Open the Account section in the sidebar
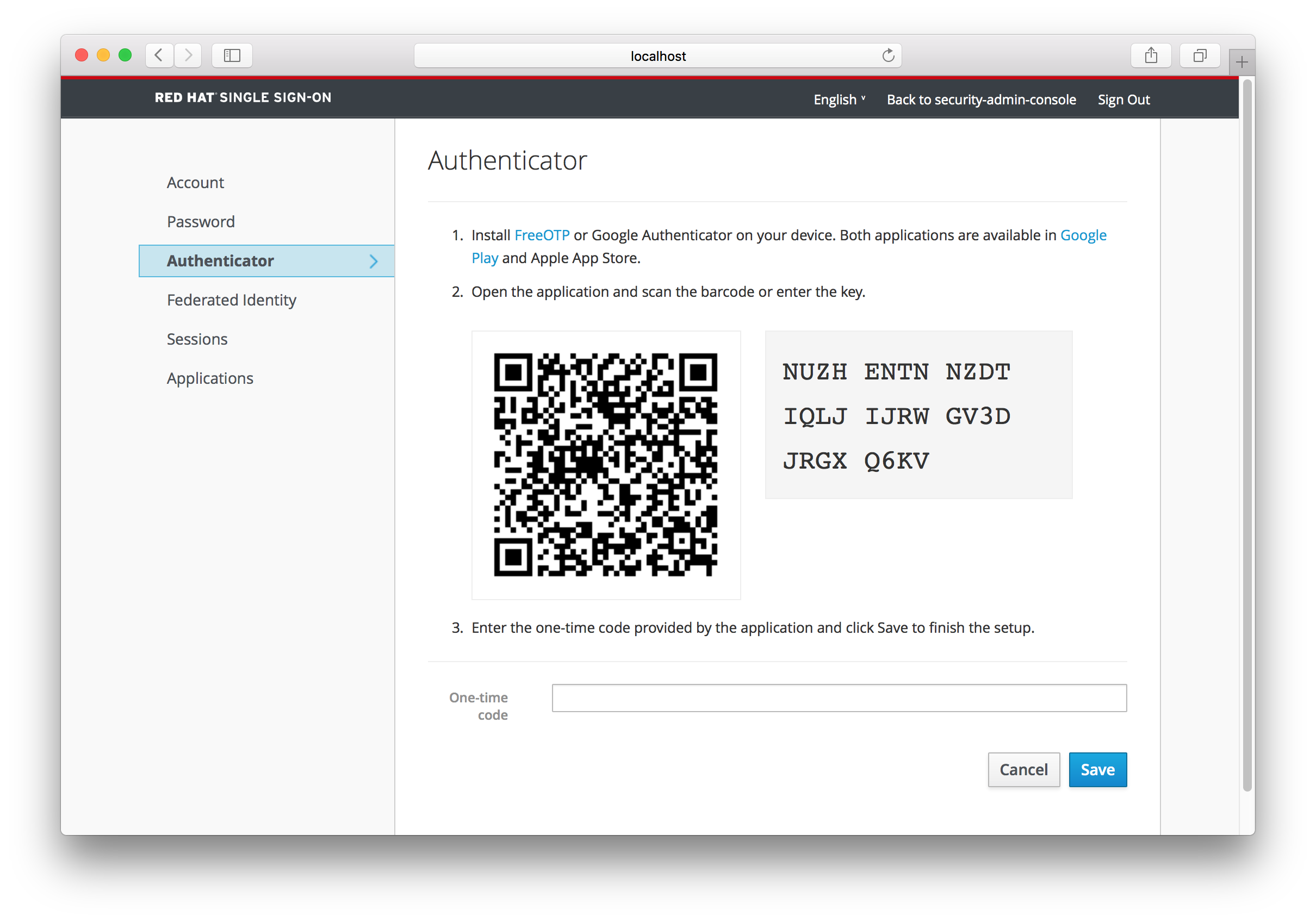This screenshot has width=1316, height=922. 195,182
